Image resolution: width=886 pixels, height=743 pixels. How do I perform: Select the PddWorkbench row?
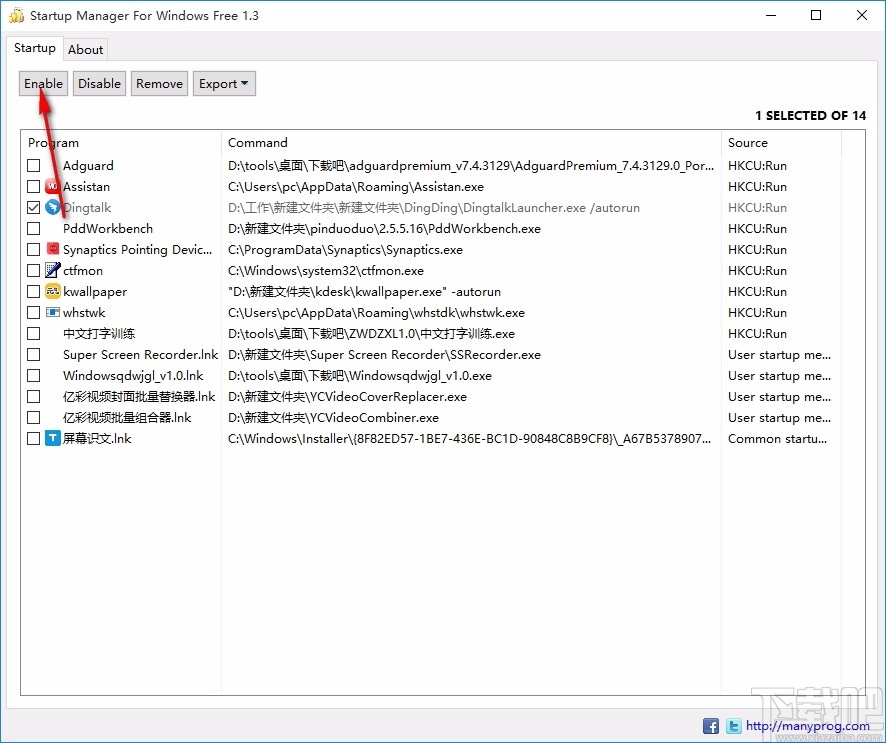(107, 228)
